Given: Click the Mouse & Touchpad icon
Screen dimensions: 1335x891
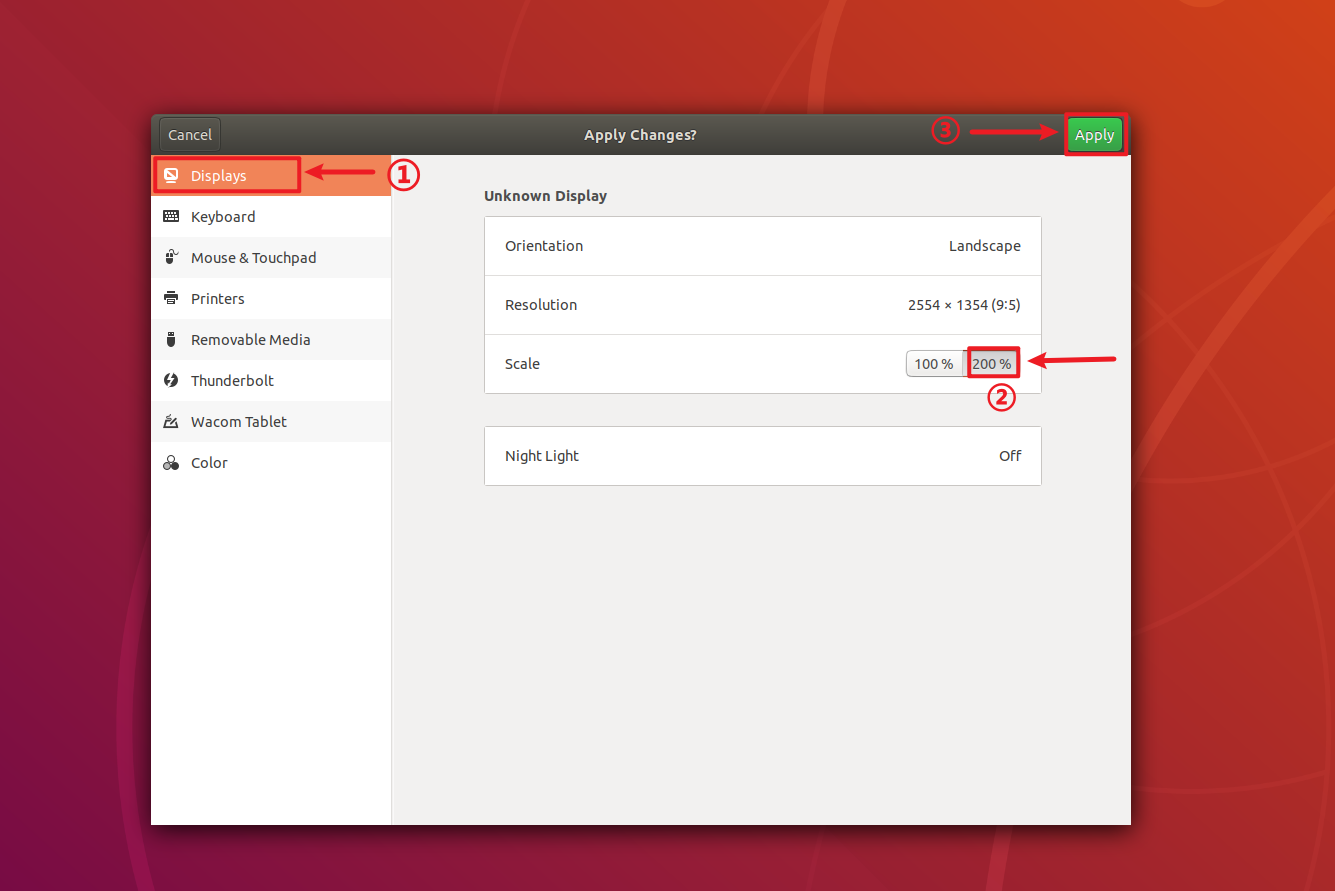Looking at the screenshot, I should pyautogui.click(x=171, y=258).
